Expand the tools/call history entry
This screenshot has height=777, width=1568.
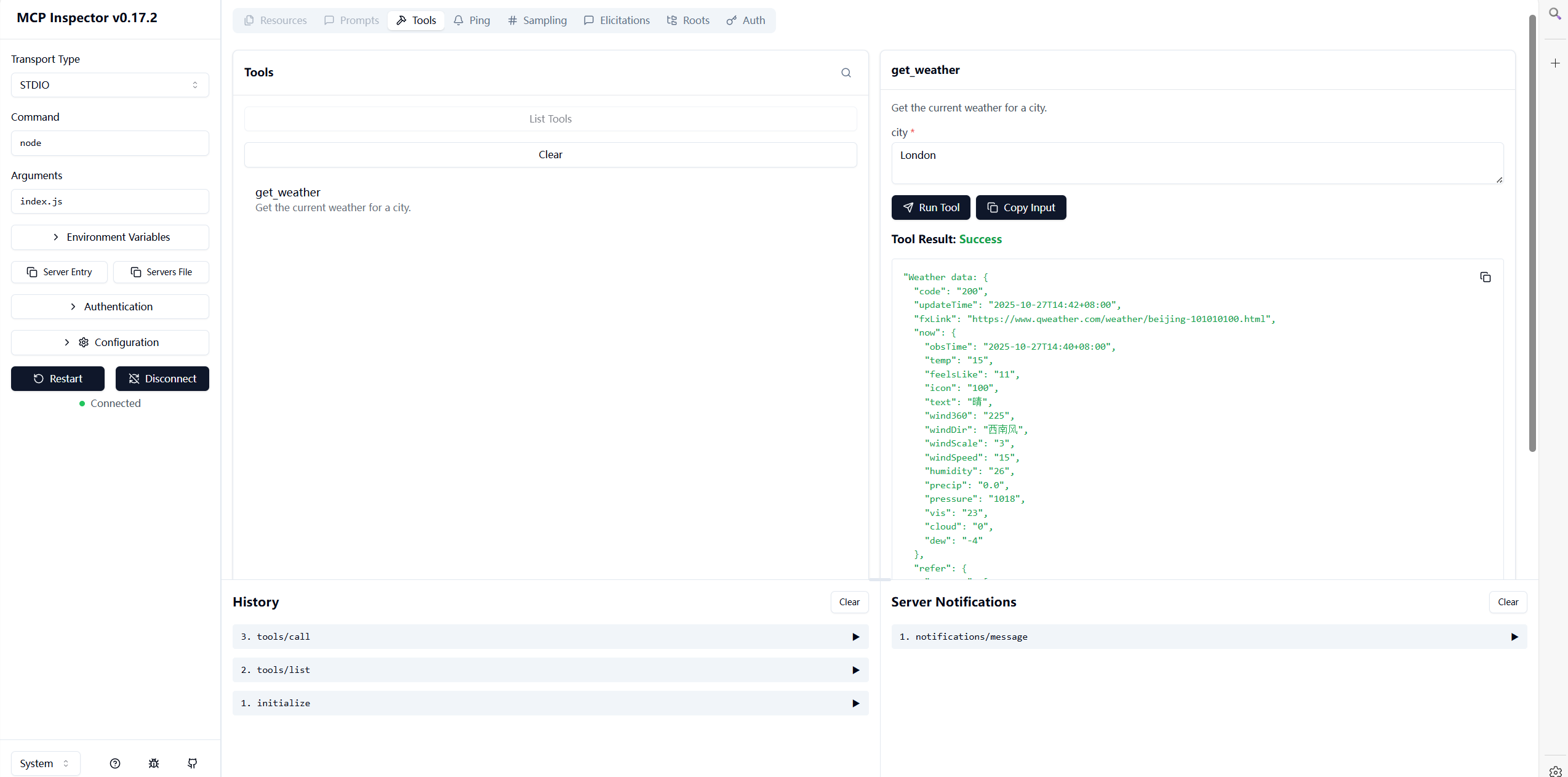550,637
